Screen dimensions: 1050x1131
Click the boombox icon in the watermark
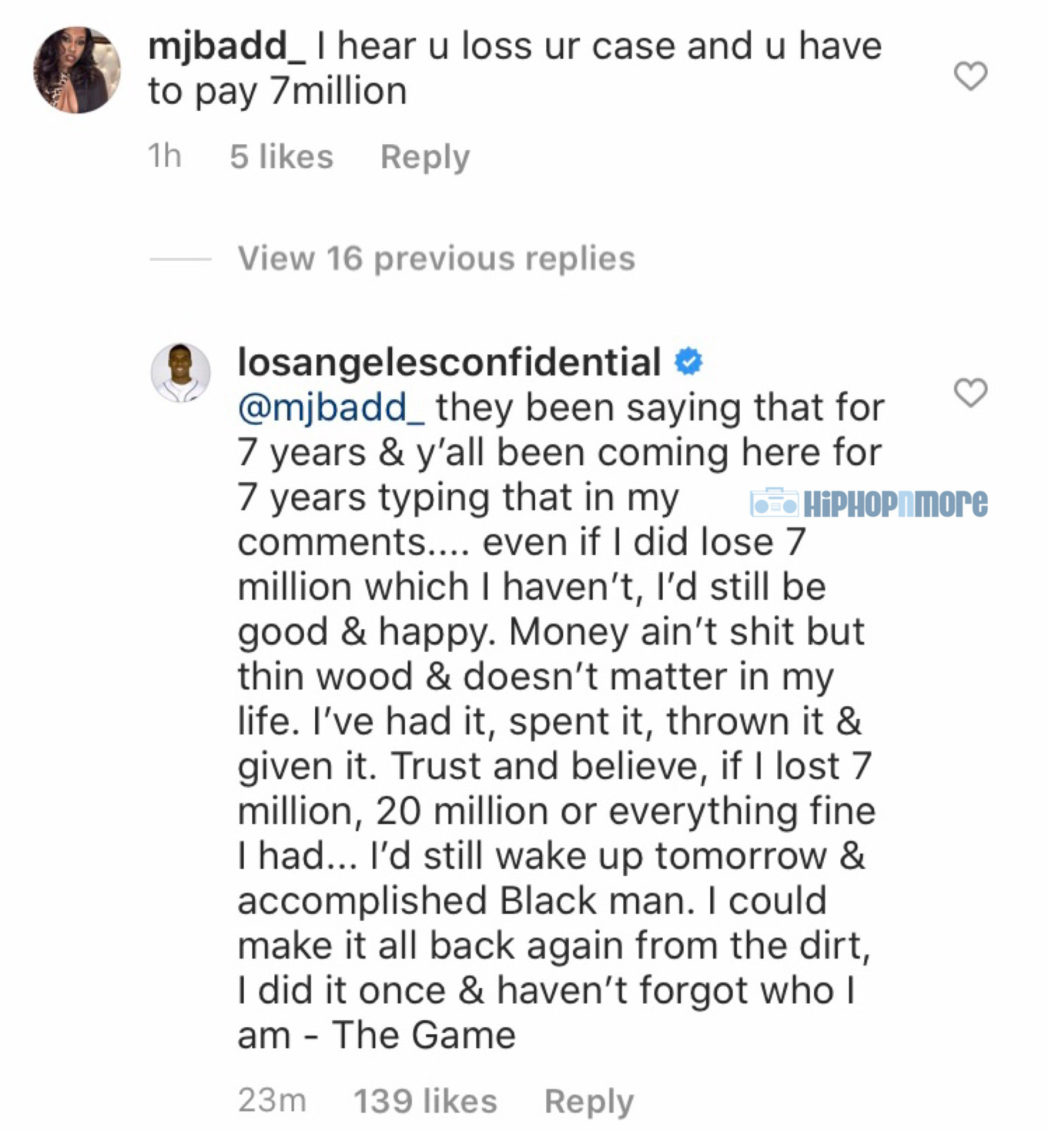[x=774, y=502]
